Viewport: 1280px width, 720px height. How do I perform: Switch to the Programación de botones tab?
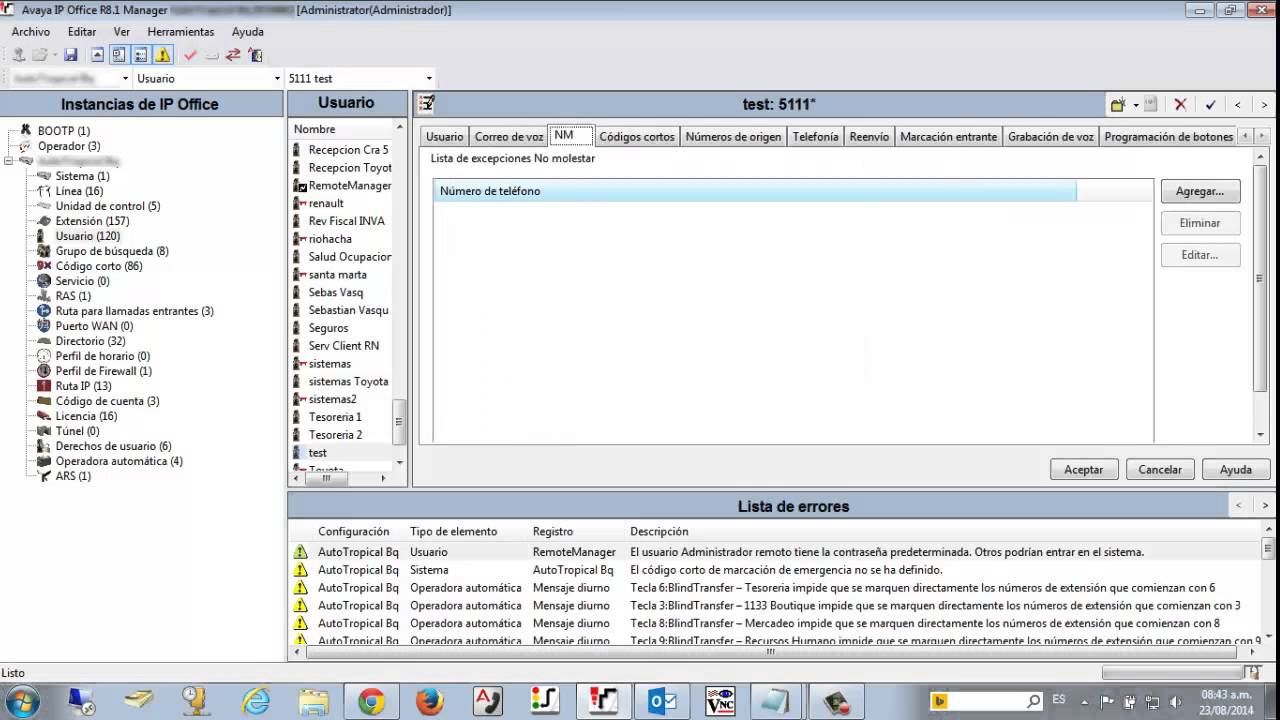pyautogui.click(x=1169, y=137)
